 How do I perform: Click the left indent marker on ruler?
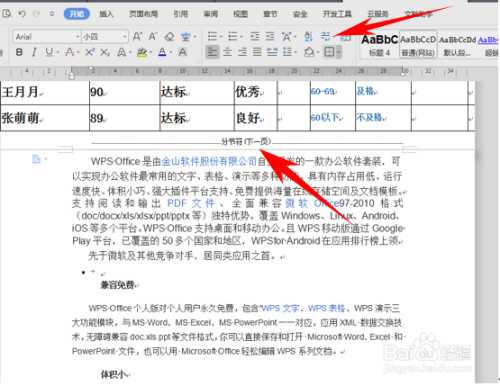(71, 76)
